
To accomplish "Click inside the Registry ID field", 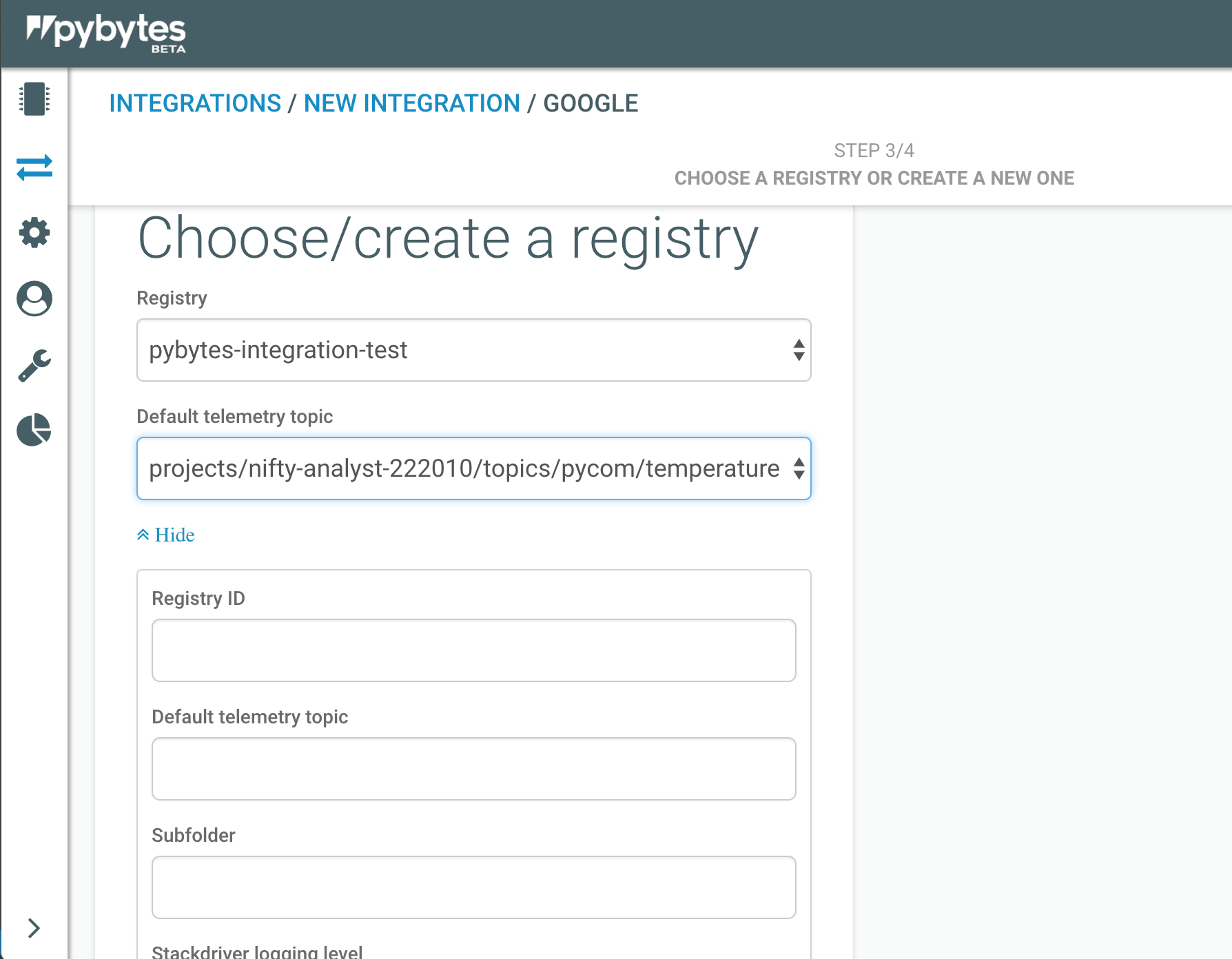I will tap(473, 650).
